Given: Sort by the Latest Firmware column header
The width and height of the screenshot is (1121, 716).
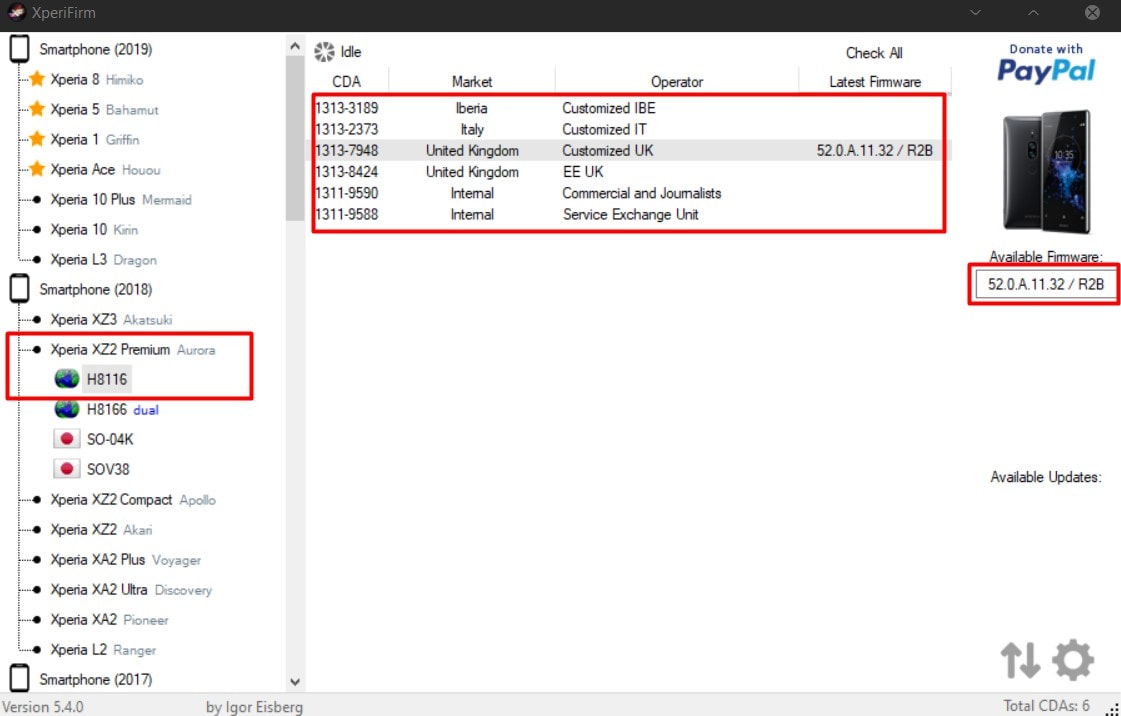Looking at the screenshot, I should 875,81.
